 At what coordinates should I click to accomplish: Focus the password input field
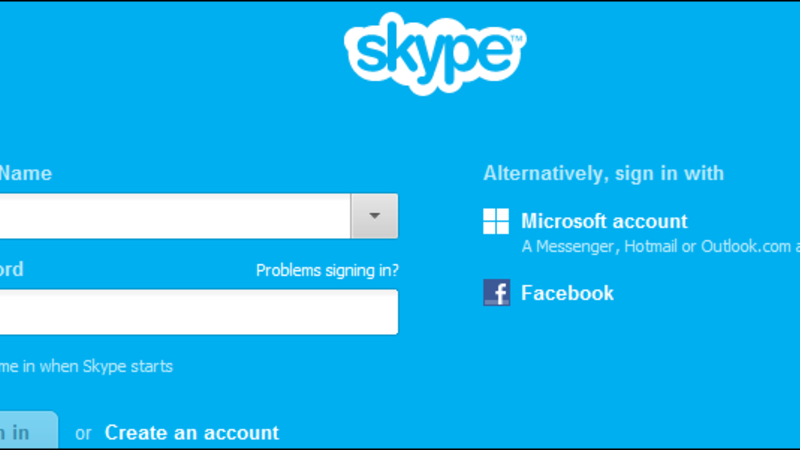[x=199, y=312]
